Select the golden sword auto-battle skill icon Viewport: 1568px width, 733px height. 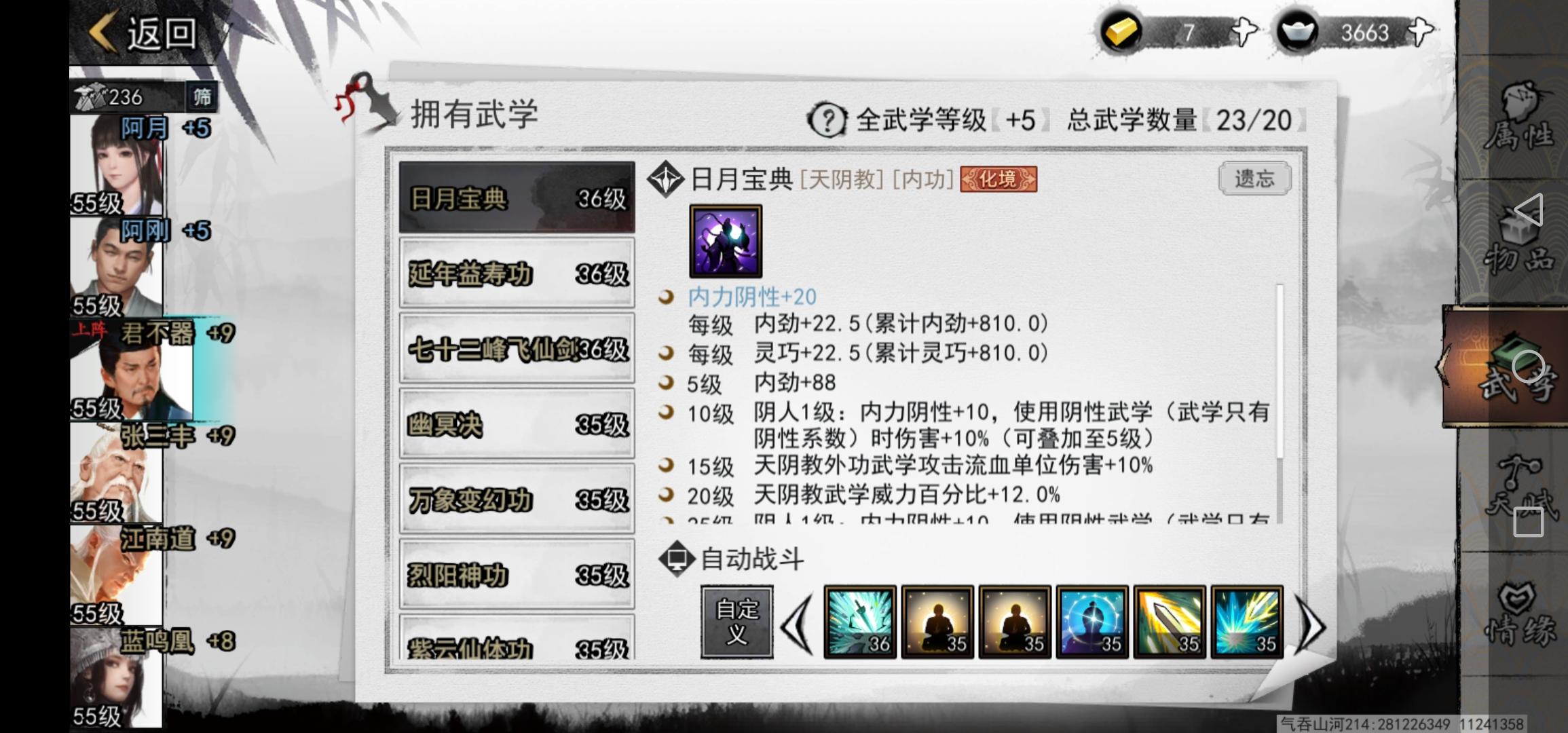(1170, 622)
